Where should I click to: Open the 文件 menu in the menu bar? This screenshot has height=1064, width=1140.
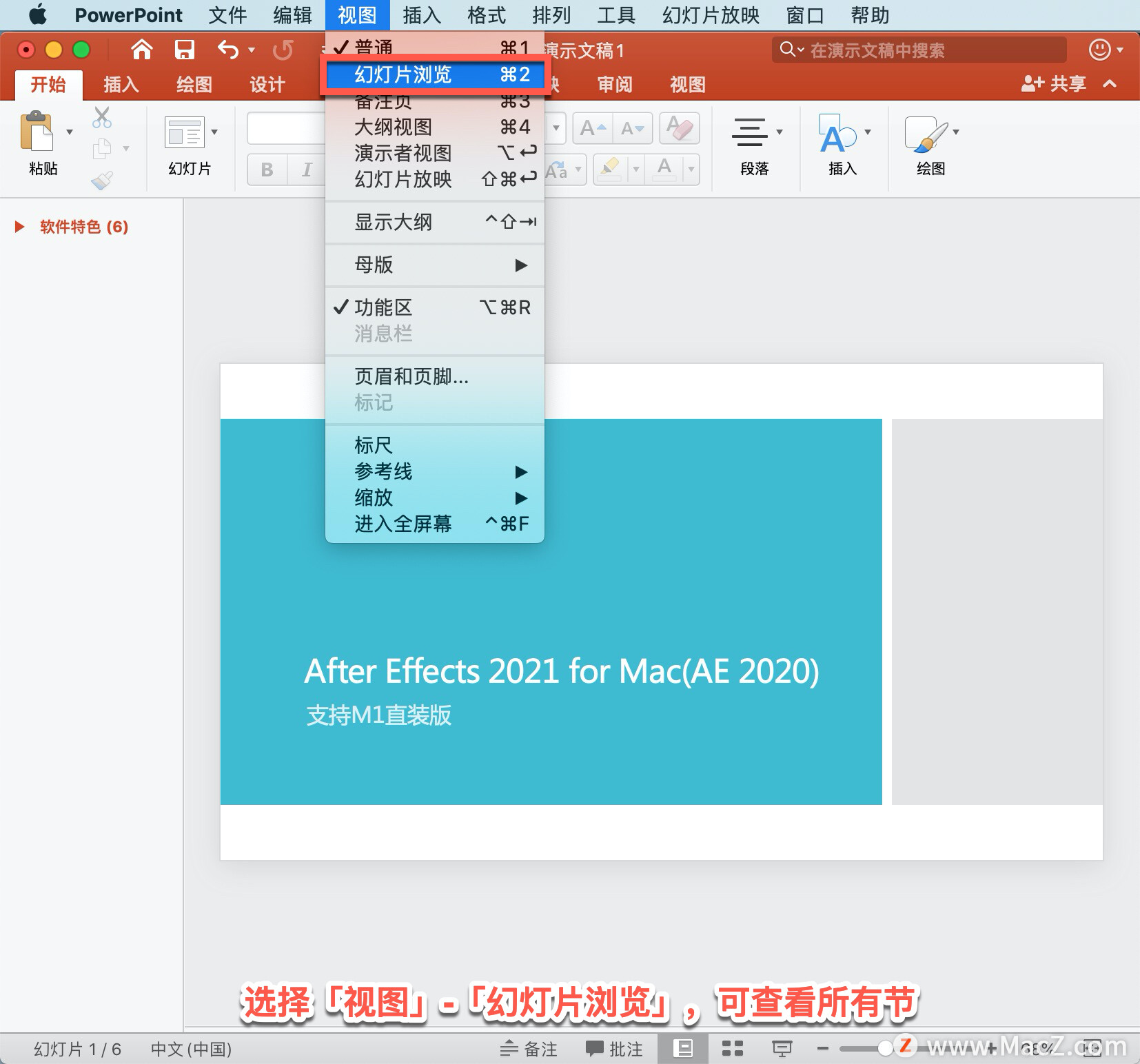(x=227, y=14)
